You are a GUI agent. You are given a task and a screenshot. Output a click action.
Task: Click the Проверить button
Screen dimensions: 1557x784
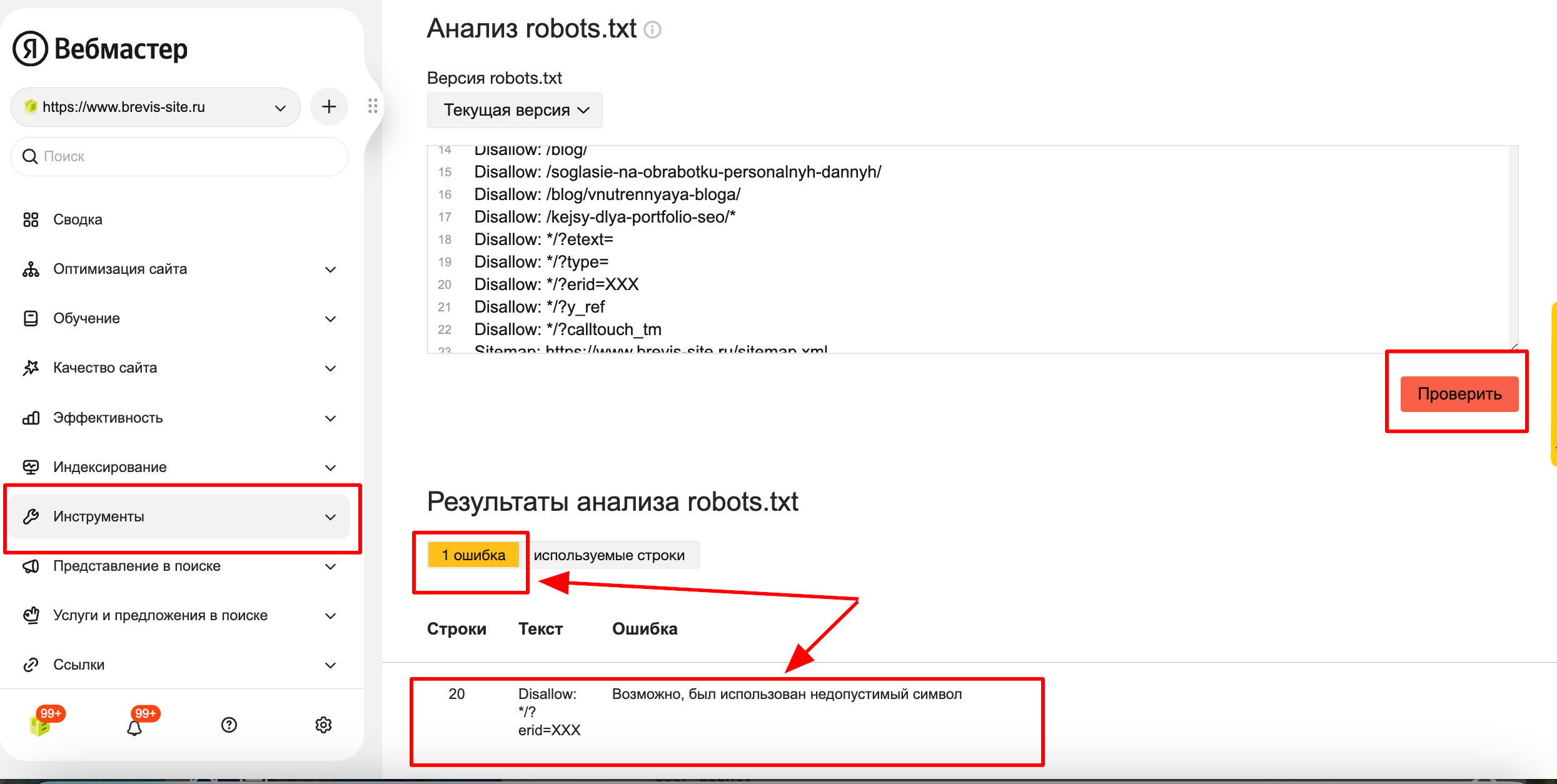point(1459,394)
